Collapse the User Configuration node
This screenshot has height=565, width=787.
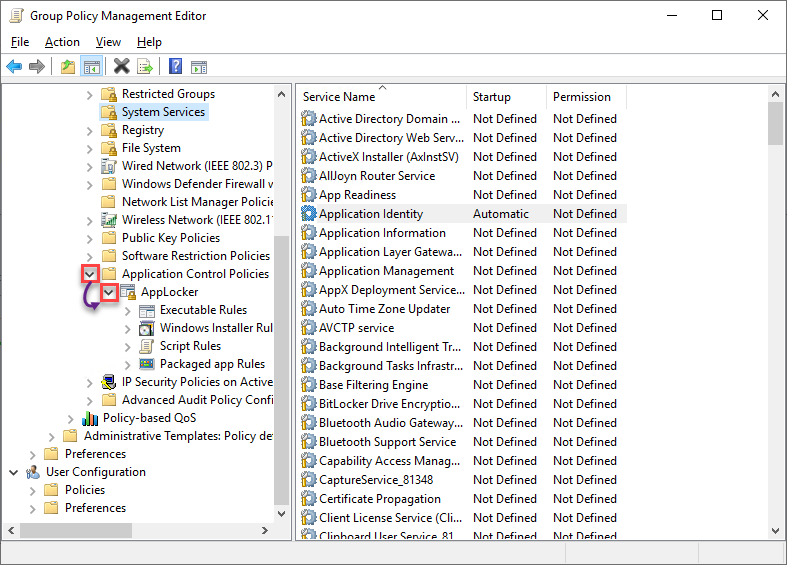point(14,472)
